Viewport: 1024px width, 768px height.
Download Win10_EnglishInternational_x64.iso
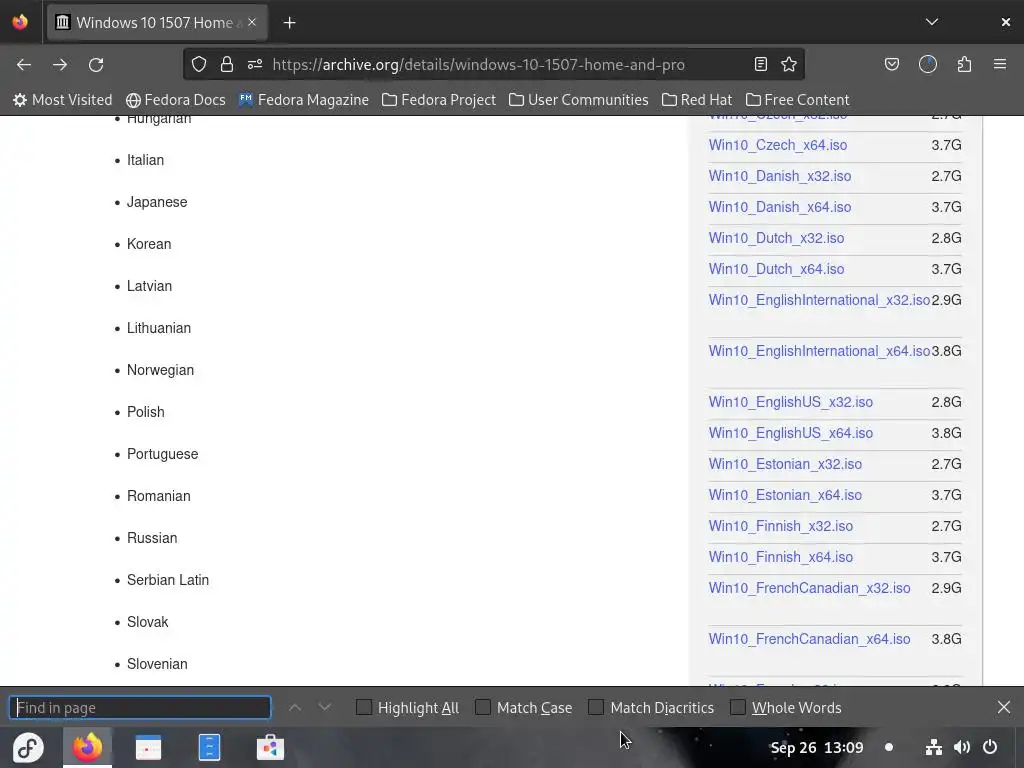[820, 351]
